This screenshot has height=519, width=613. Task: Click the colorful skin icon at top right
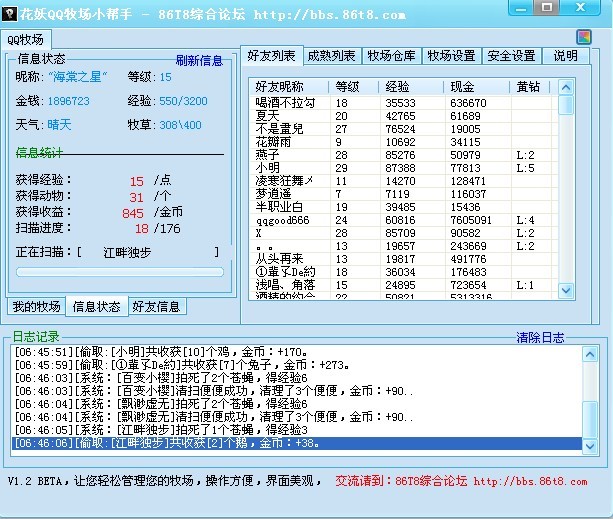point(584,38)
